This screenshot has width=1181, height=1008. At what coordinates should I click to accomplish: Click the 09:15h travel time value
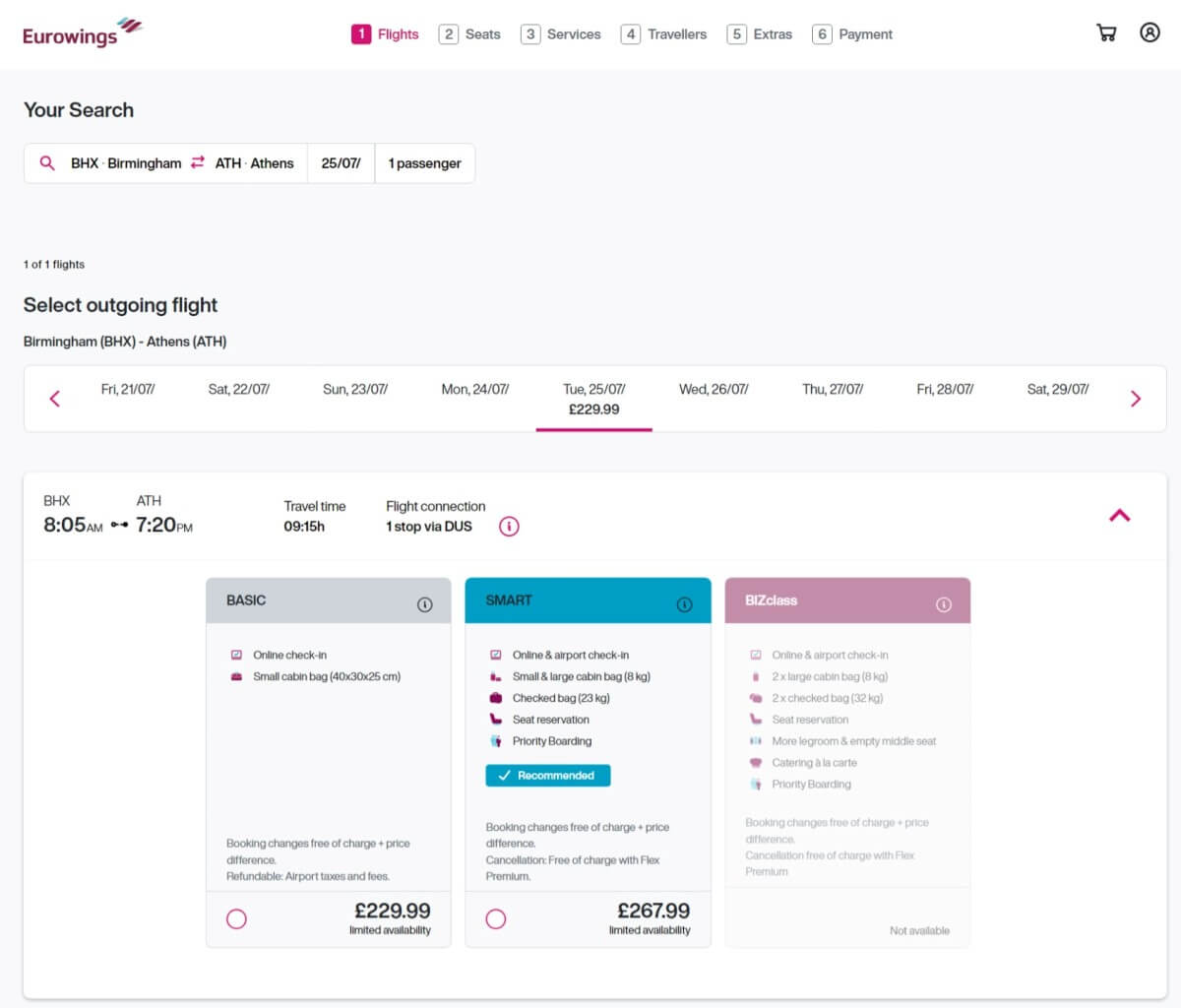304,527
